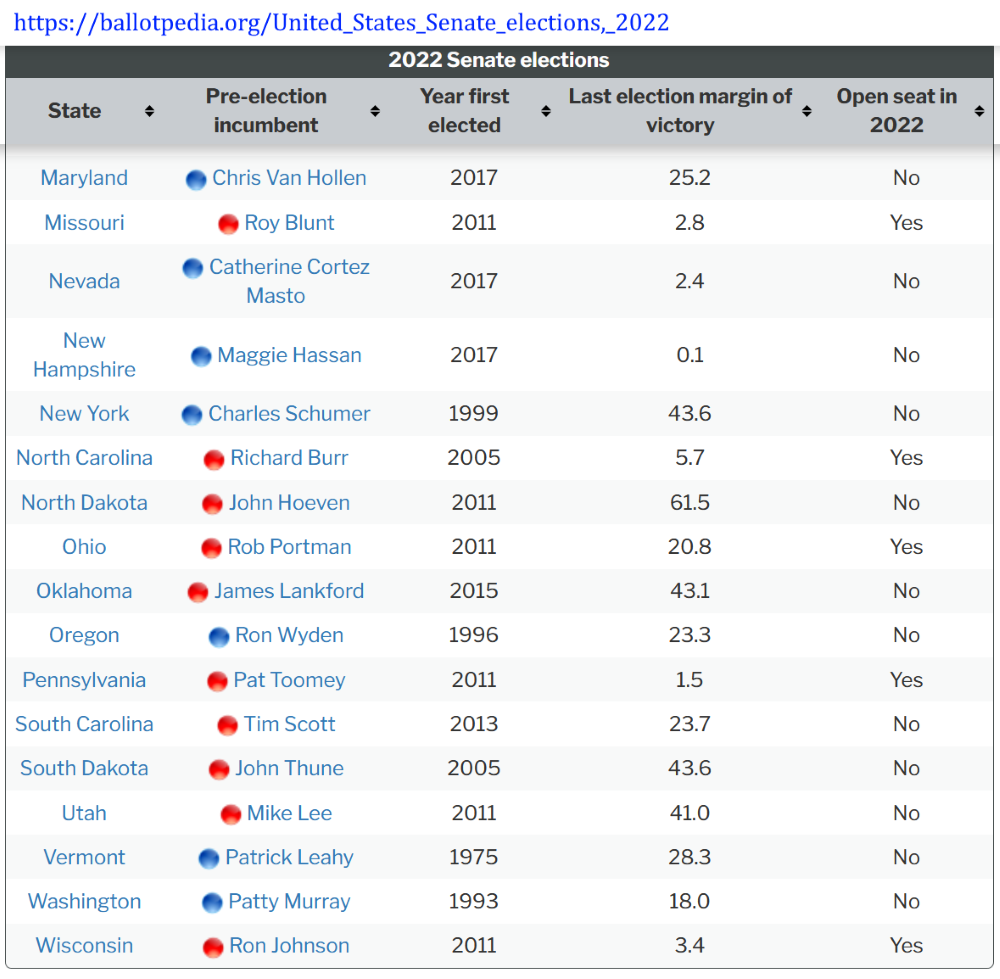Click the red dot beside Mike Lee

230,814
